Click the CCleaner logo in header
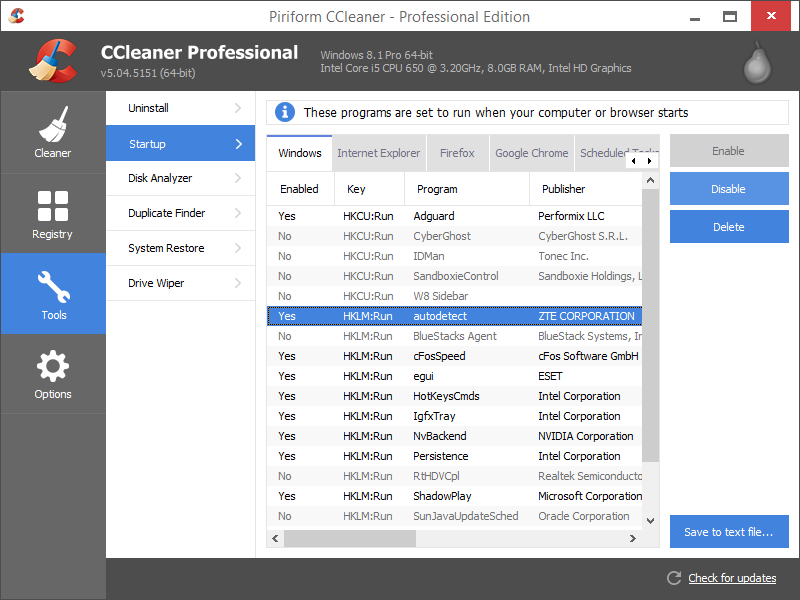 click(x=53, y=61)
